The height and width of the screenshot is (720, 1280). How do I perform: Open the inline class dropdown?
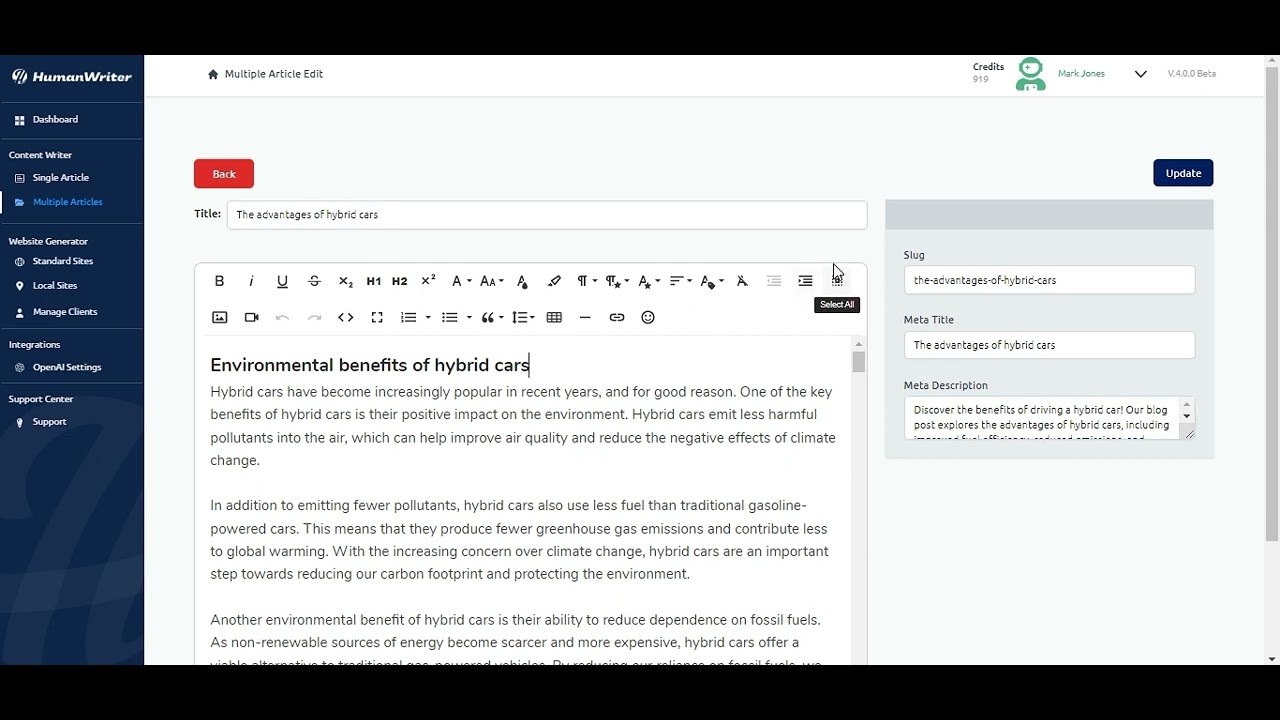[711, 281]
